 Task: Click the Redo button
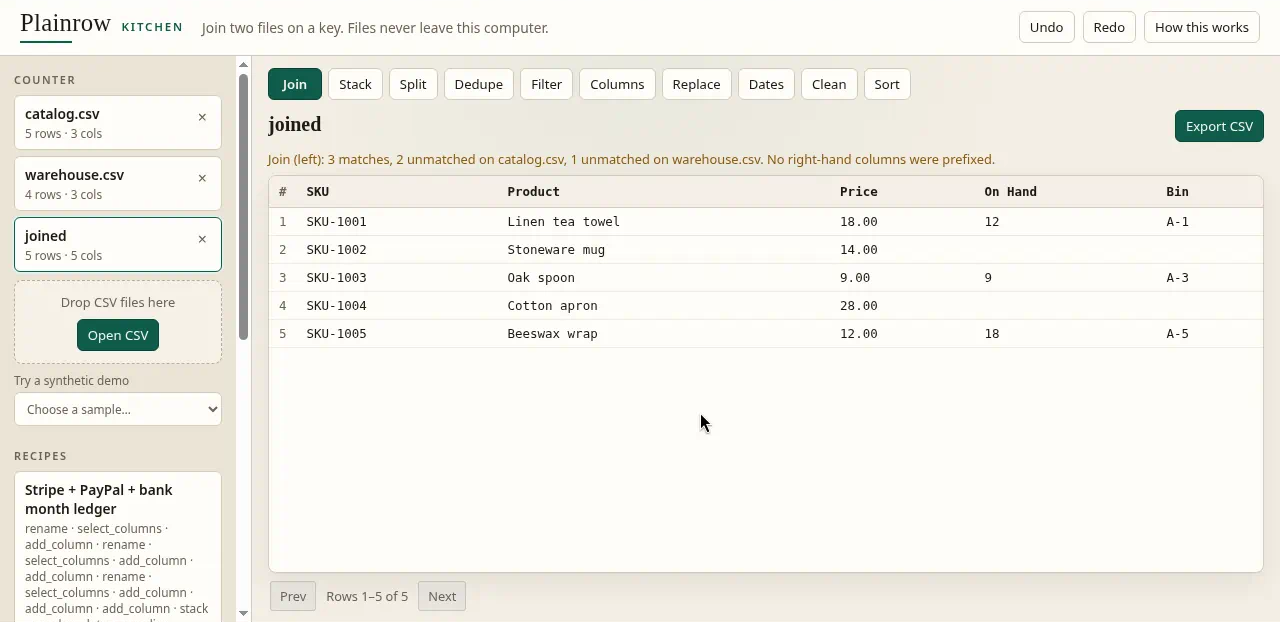tap(1109, 27)
